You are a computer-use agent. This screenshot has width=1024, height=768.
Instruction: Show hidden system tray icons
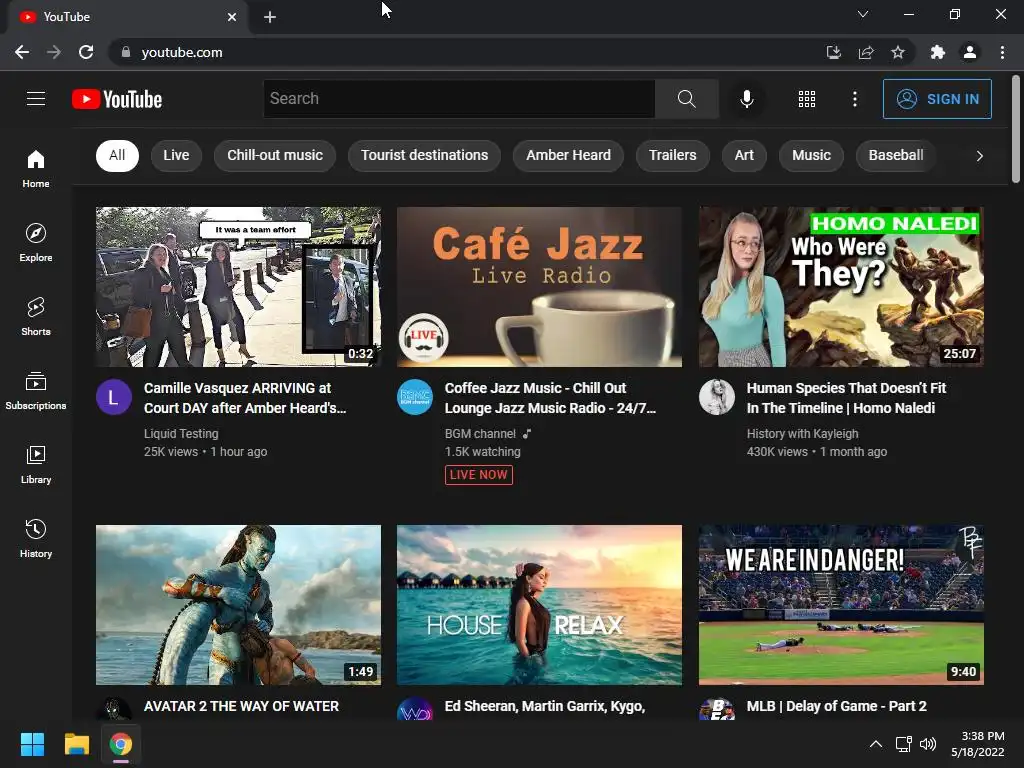(x=876, y=744)
